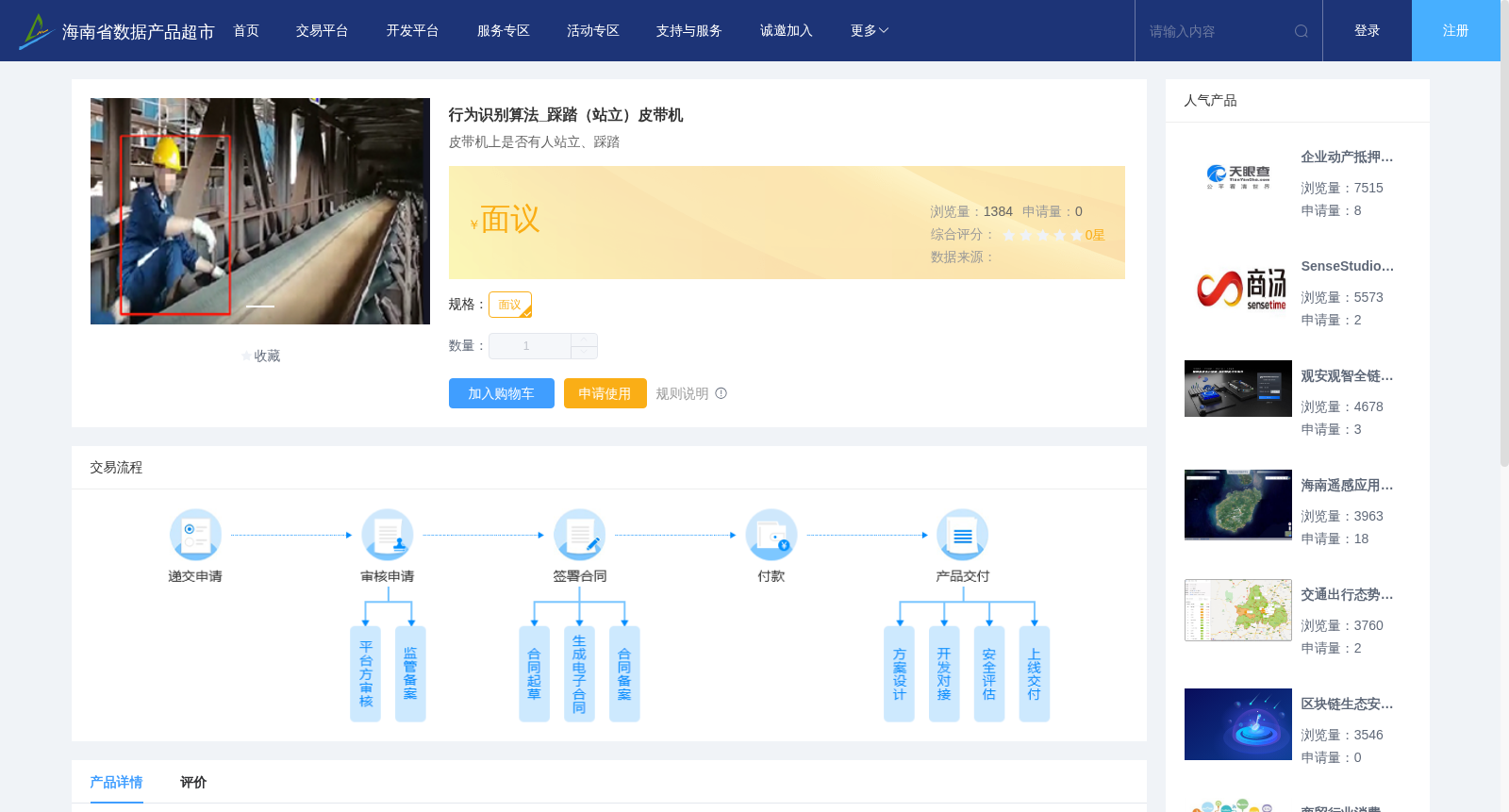
Task: Click the 递交申请 step icon
Action: 195,535
